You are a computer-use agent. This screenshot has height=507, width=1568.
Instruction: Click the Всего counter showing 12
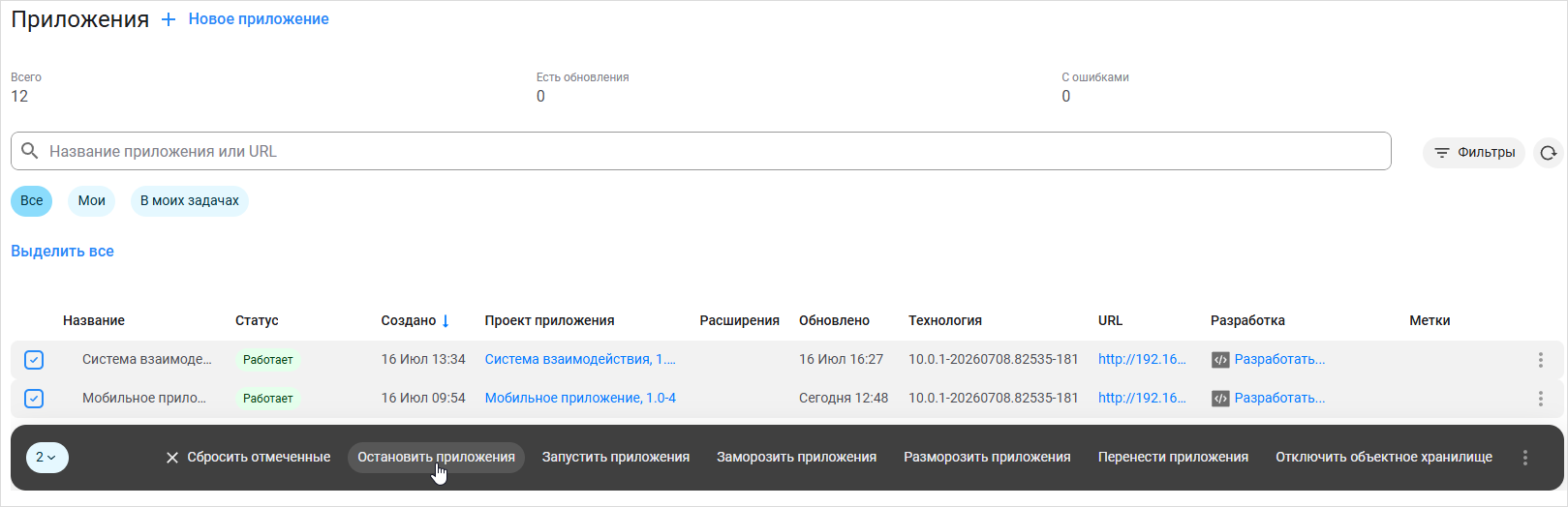click(26, 87)
